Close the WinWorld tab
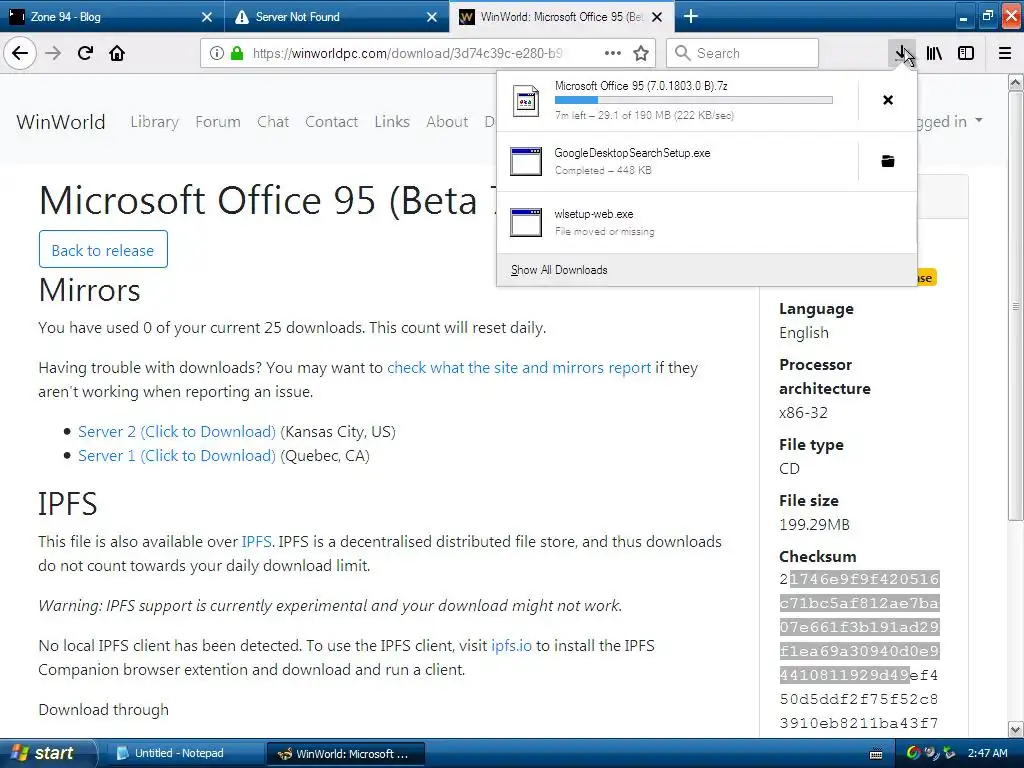 pos(658,17)
